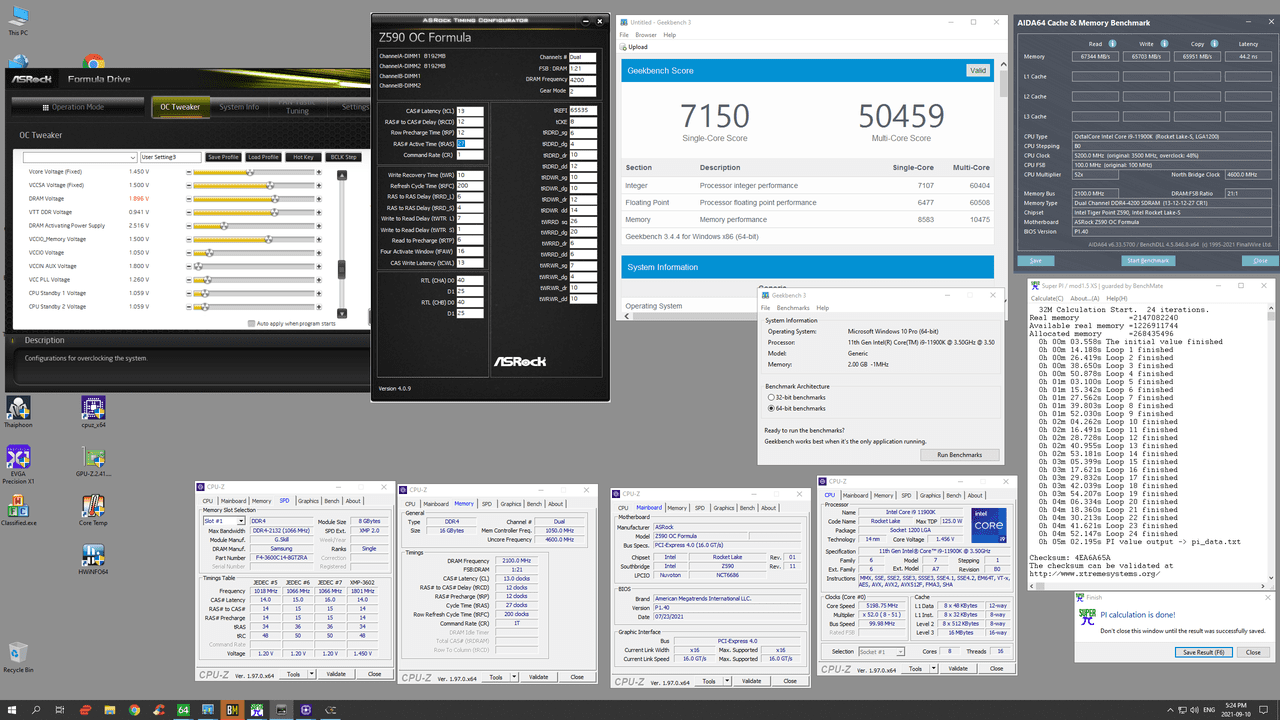Click User Setting3 profile name field
Viewport: 1280px width, 720px height.
170,157
